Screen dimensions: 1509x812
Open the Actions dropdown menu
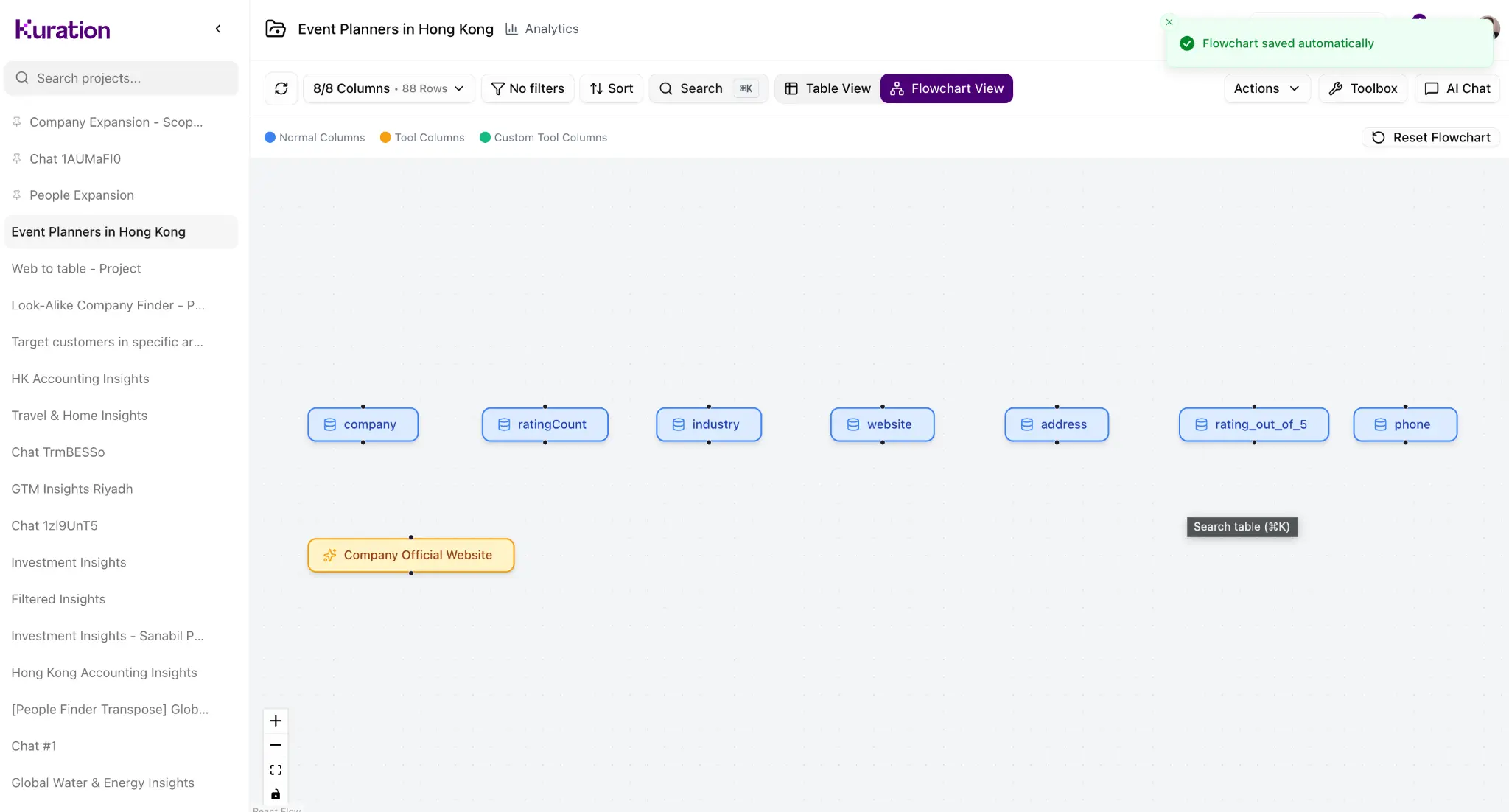[1267, 88]
